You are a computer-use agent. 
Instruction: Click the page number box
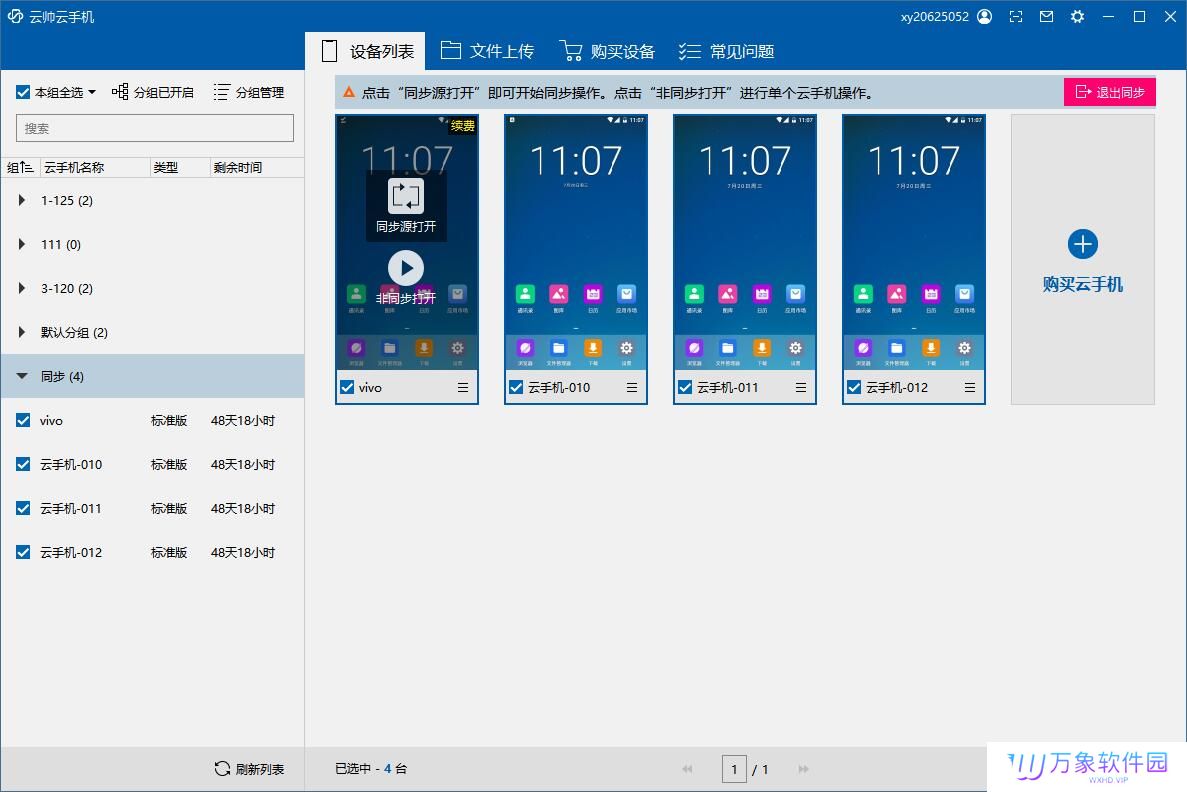coord(734,769)
